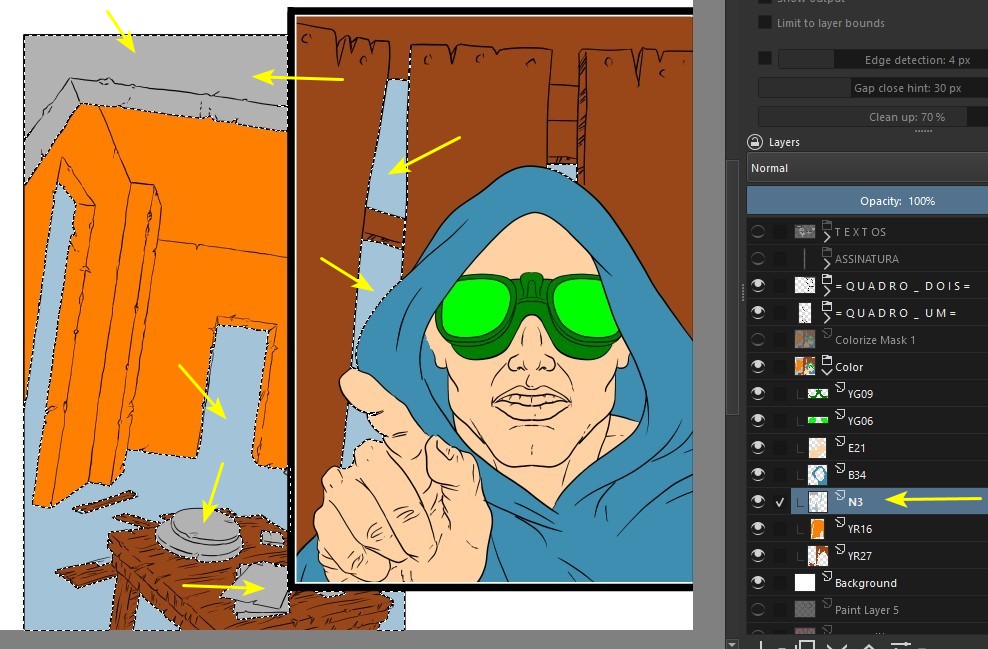Viewport: 988px width, 649px height.
Task: Select the E21 layer
Action: point(857,447)
